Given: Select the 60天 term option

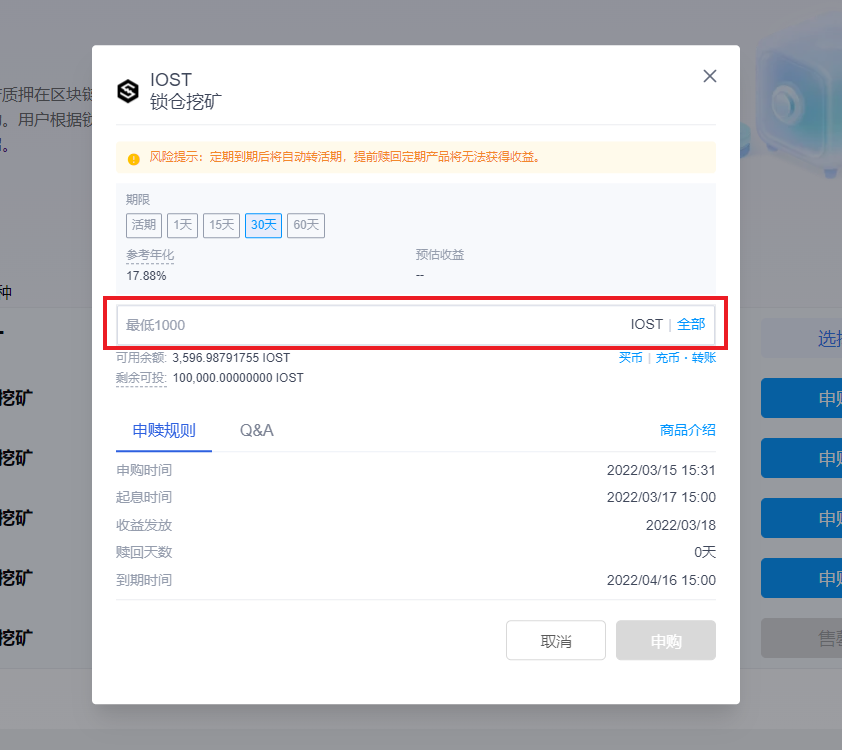Looking at the screenshot, I should tap(306, 225).
